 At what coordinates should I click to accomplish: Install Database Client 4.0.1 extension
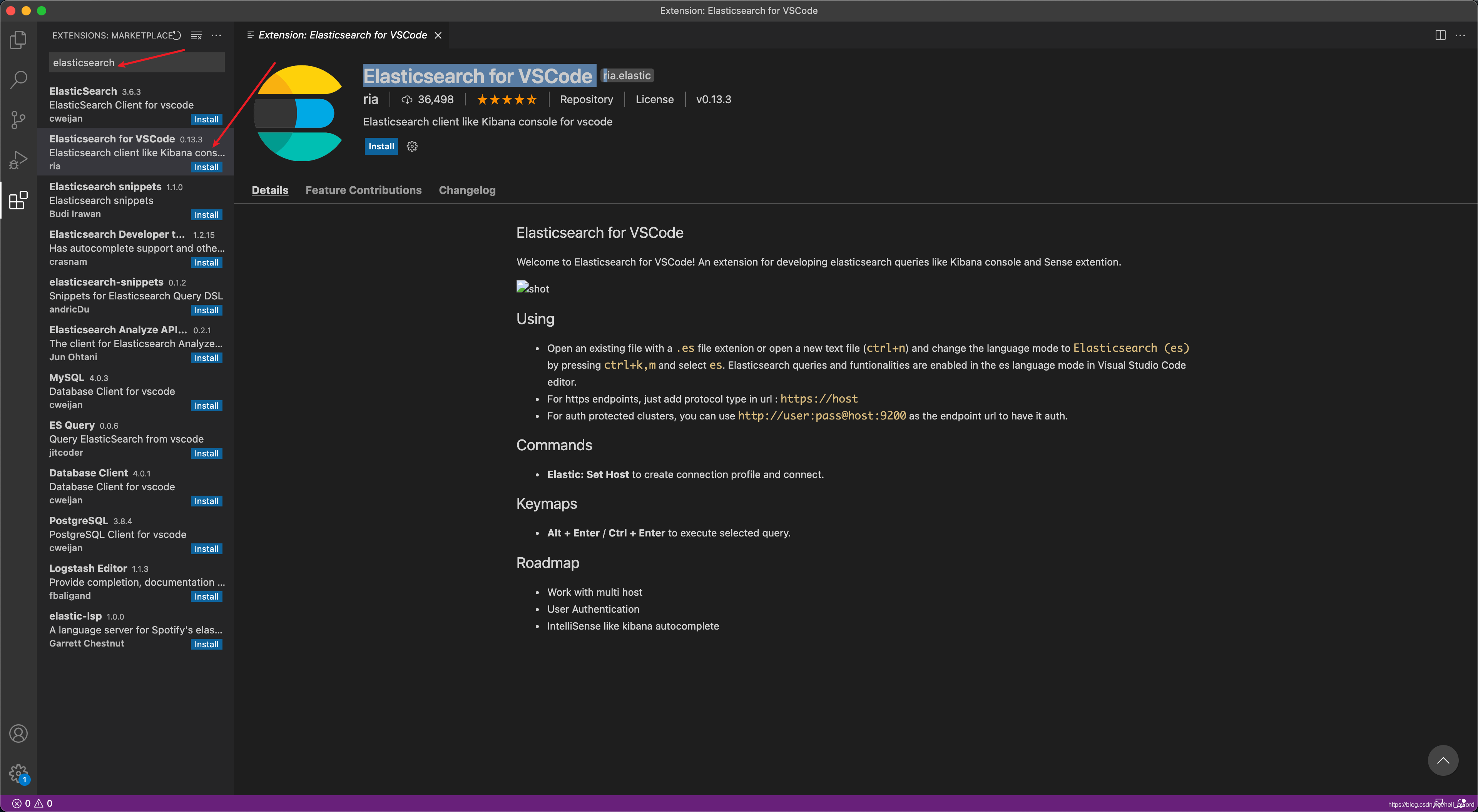[x=206, y=501]
